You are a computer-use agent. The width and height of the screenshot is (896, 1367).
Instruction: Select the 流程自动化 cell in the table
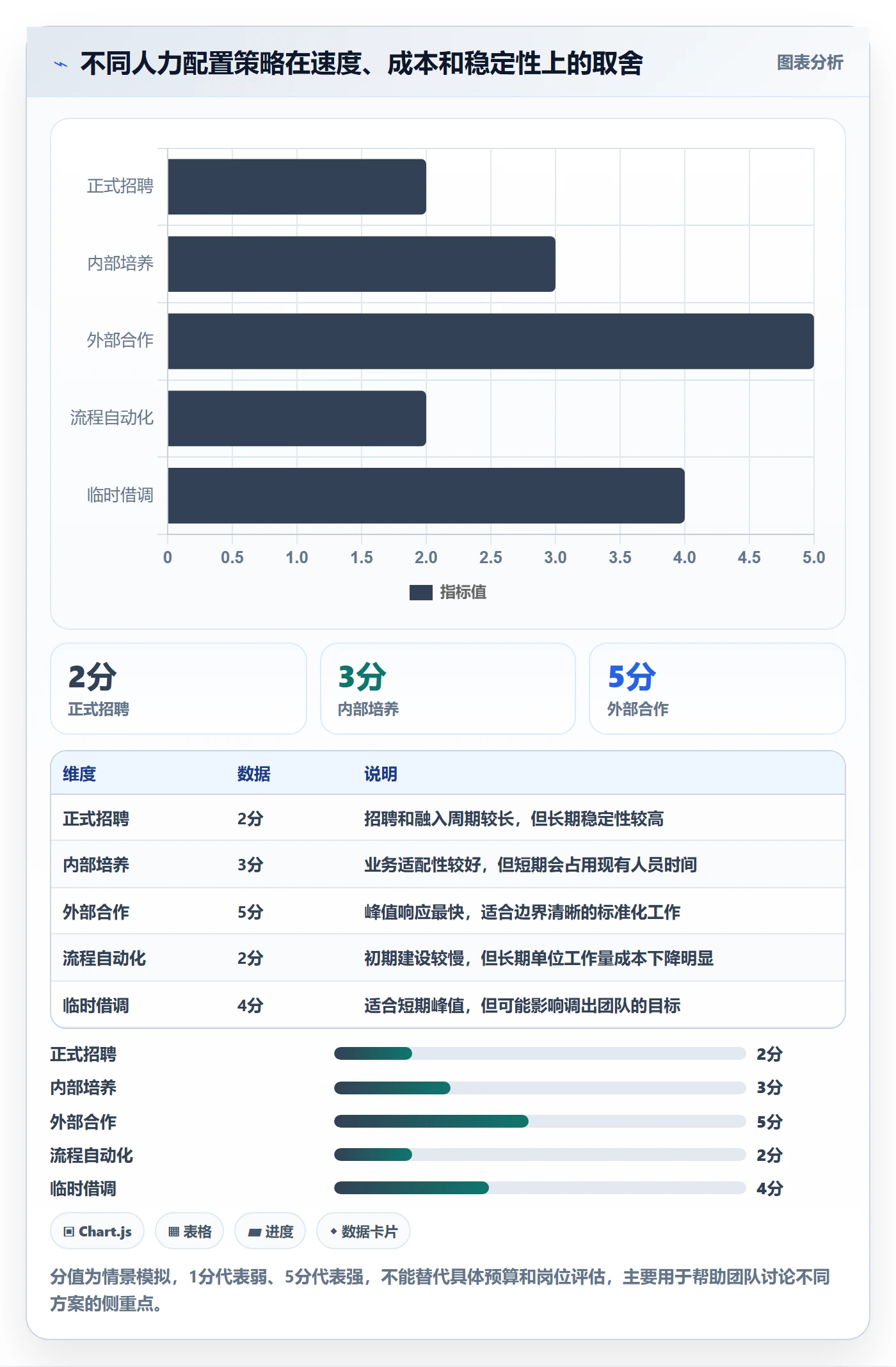click(x=104, y=958)
